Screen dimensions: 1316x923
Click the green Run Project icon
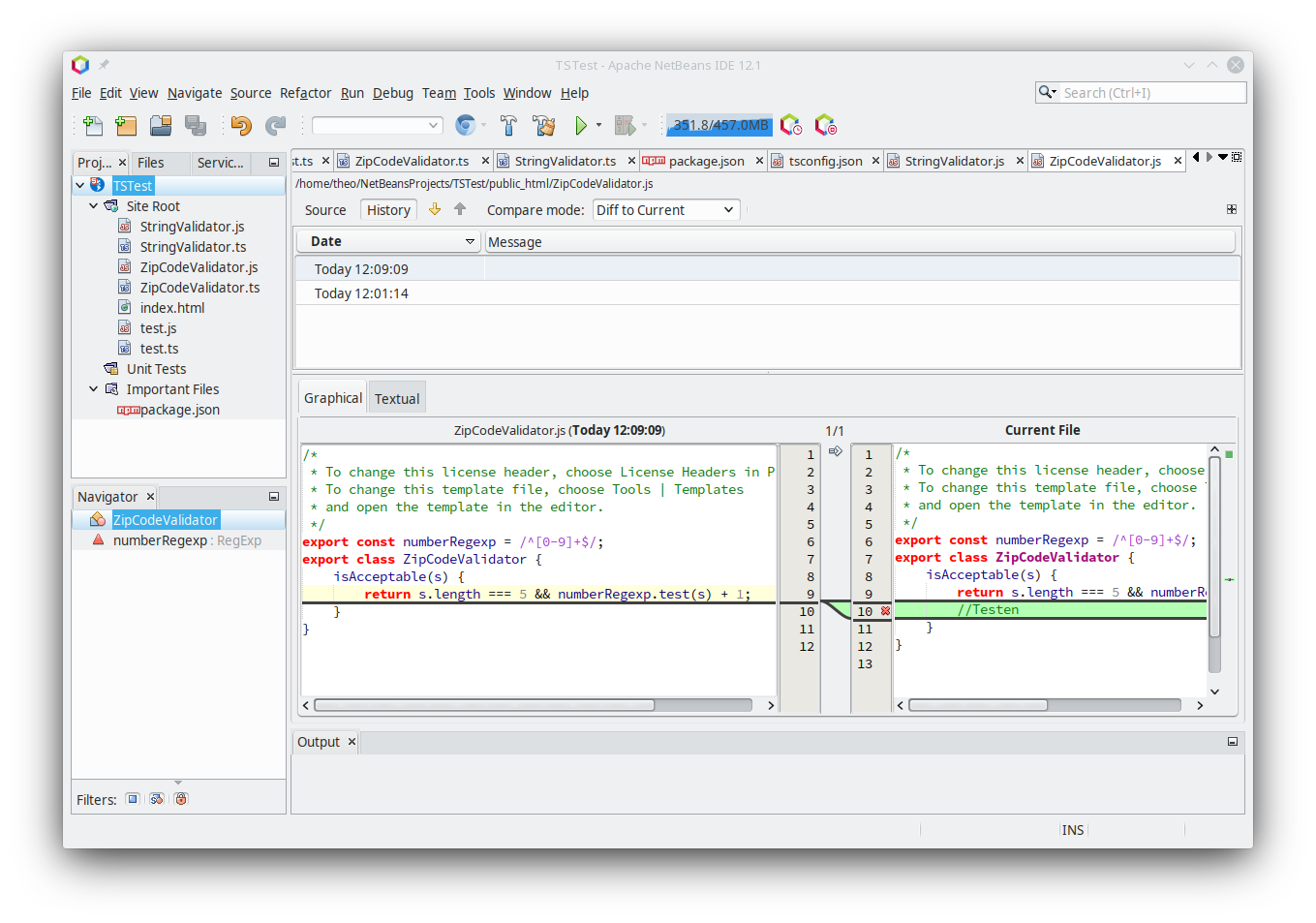click(581, 125)
